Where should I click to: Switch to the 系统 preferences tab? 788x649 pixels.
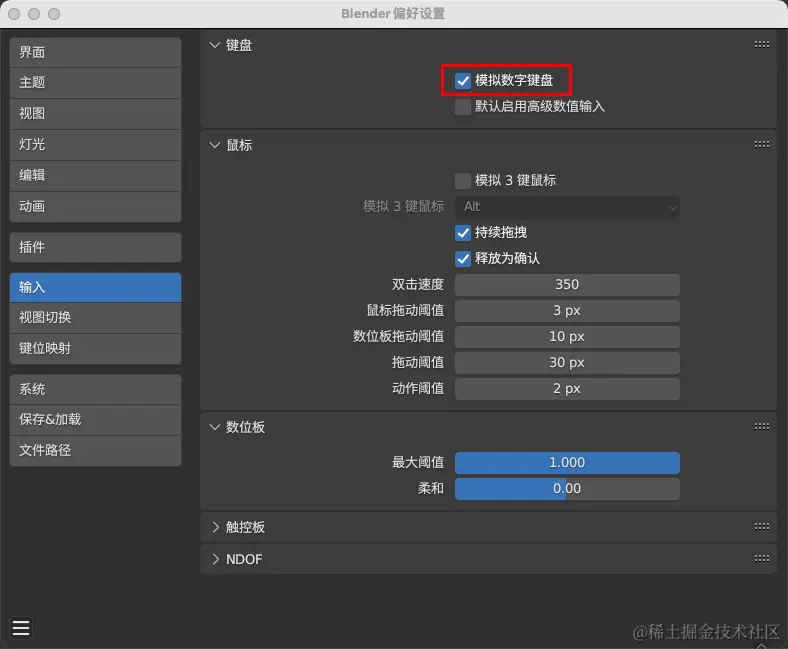coord(95,390)
